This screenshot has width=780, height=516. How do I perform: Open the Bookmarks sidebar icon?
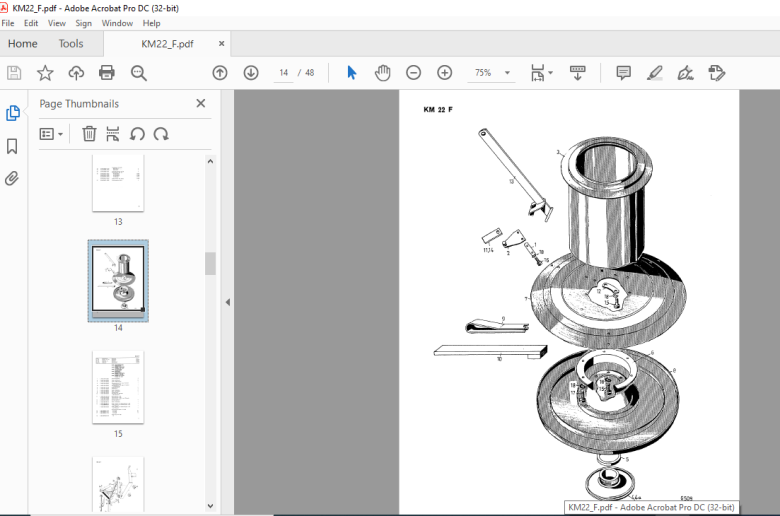click(12, 146)
